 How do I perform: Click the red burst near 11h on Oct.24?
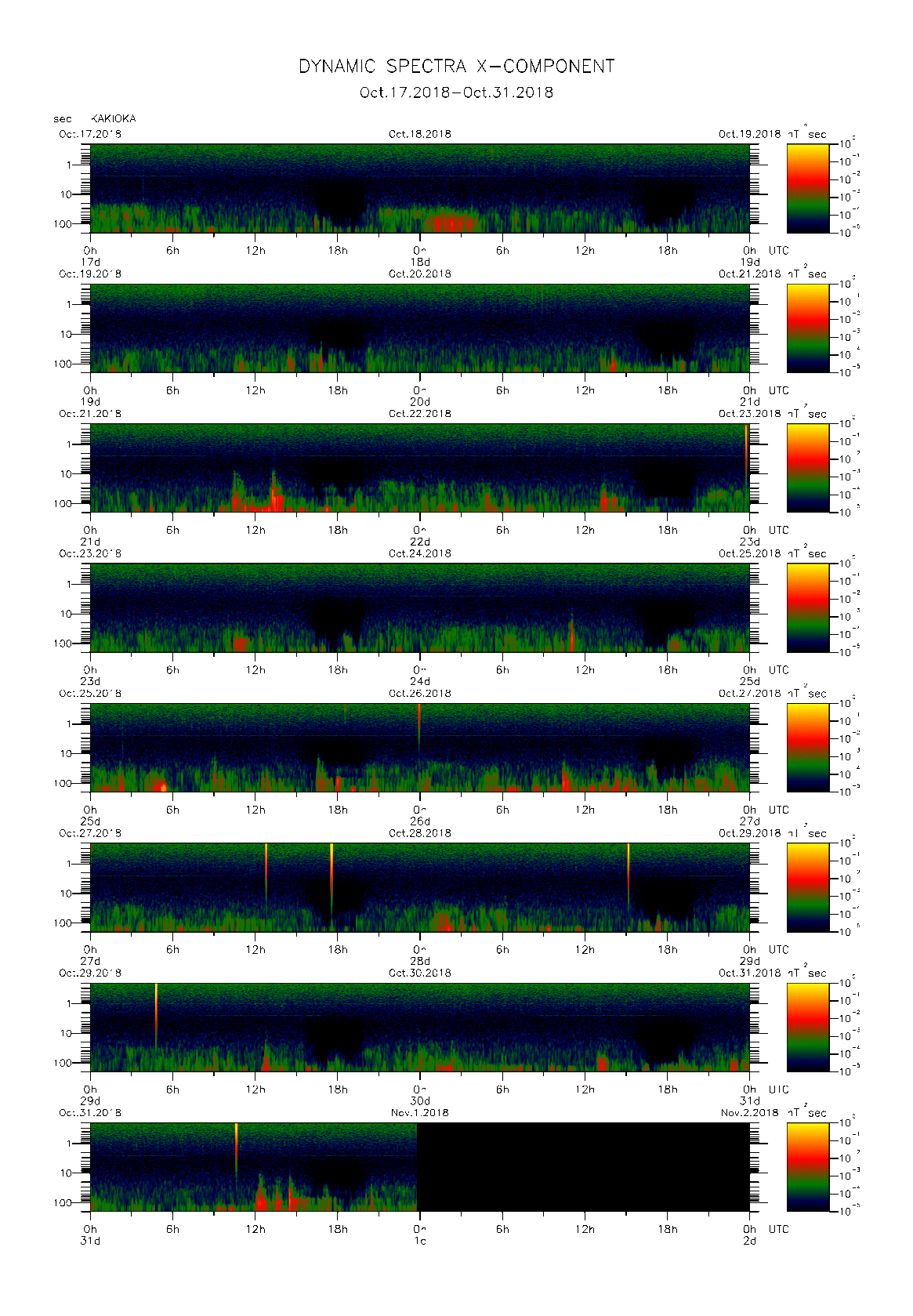click(571, 633)
